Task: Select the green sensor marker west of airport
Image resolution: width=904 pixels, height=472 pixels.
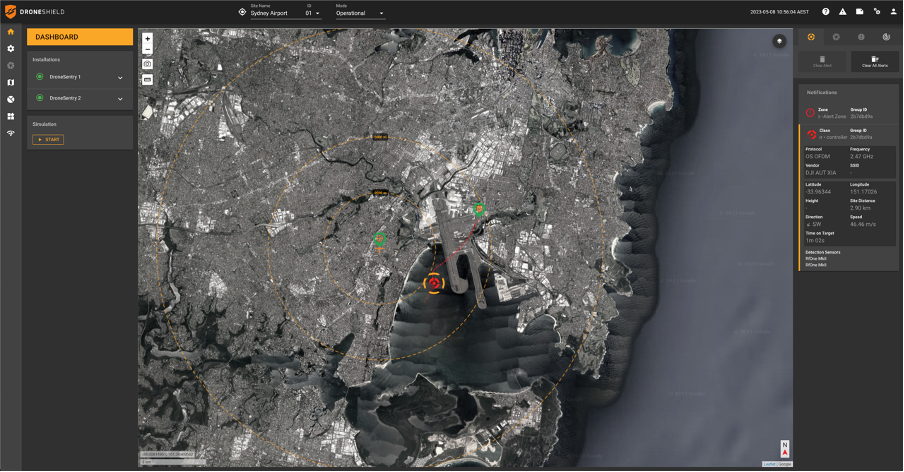Action: [379, 239]
